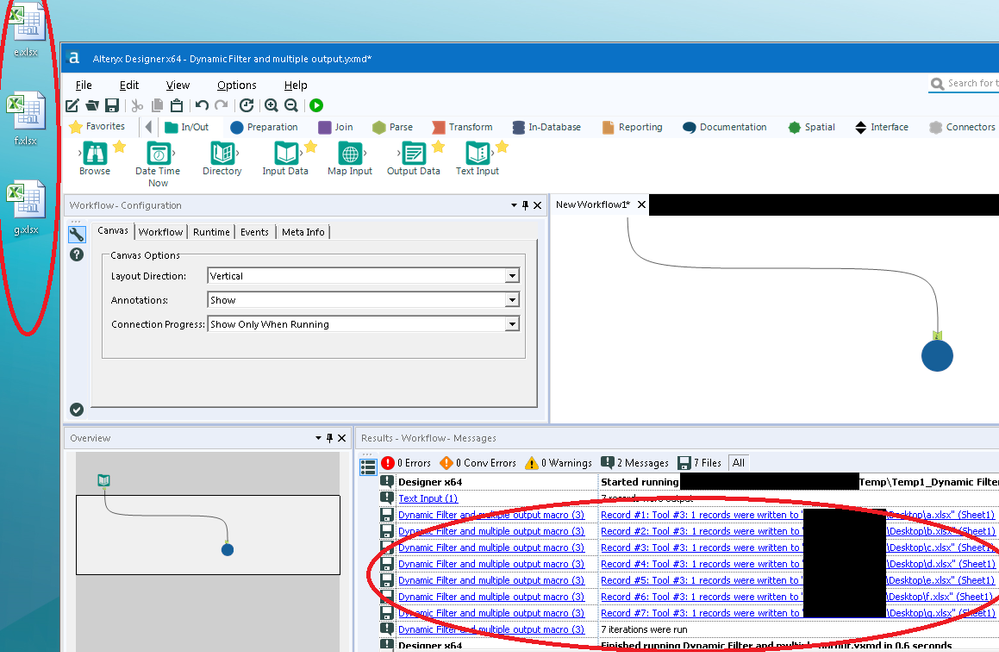Select the Output Data tool
The image size is (999, 652).
pos(413,159)
